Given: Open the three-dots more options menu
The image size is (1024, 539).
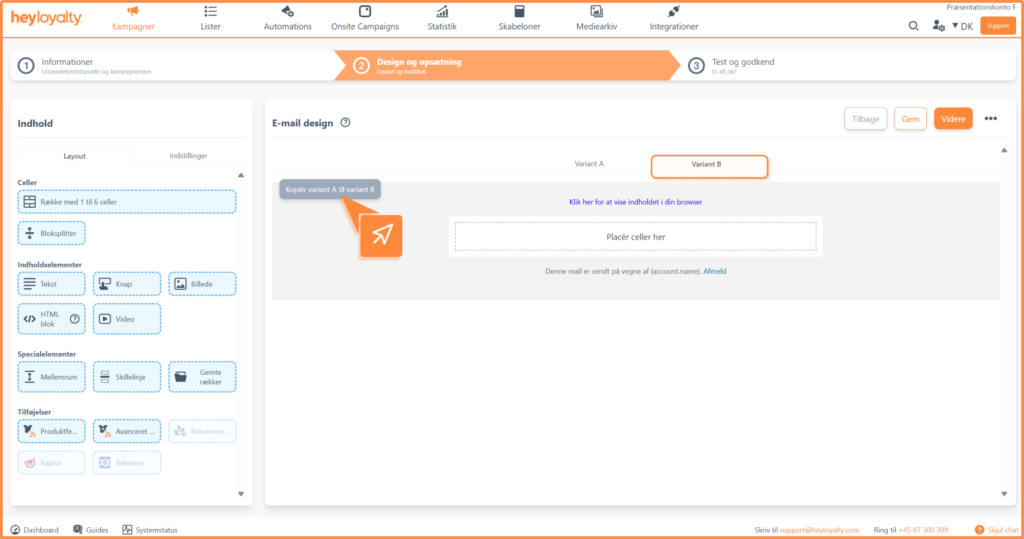Looking at the screenshot, I should (991, 119).
